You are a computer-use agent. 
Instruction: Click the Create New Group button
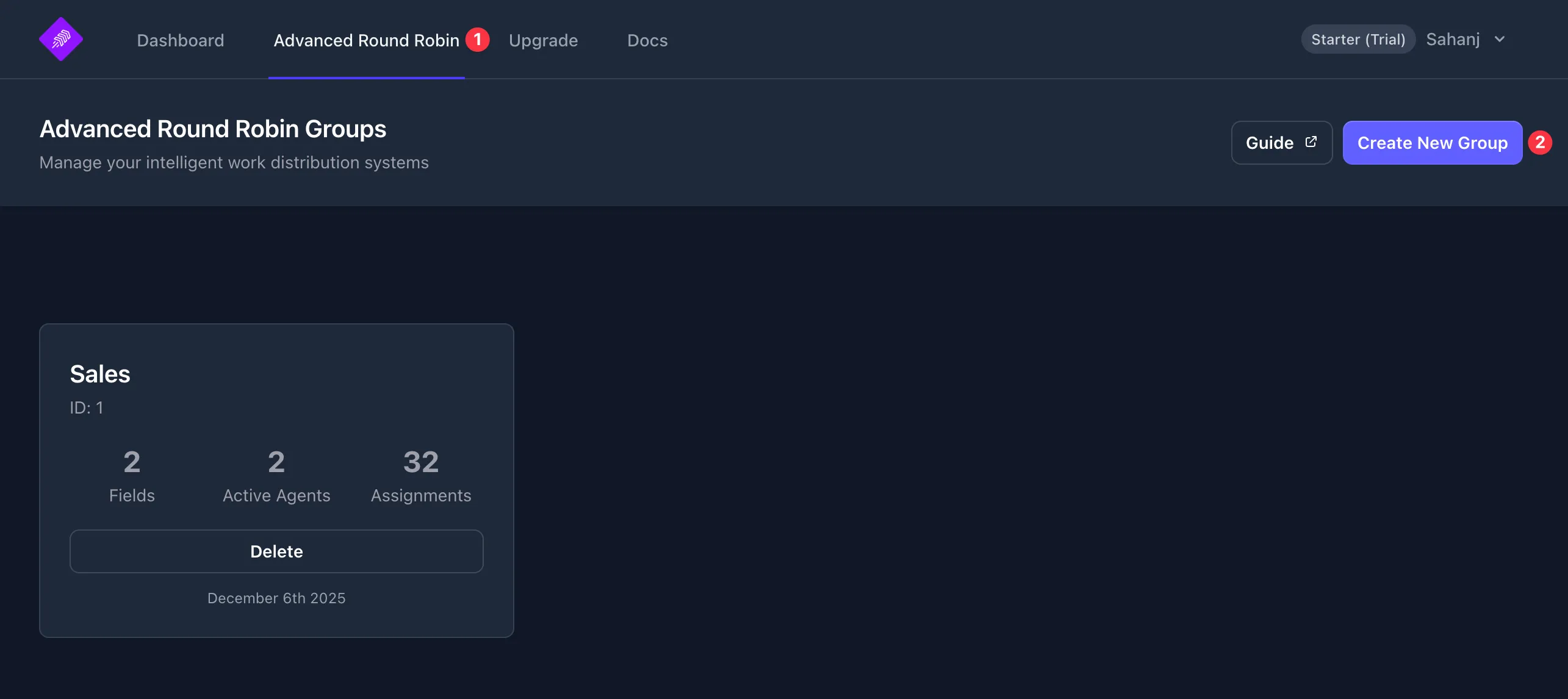coord(1432,142)
